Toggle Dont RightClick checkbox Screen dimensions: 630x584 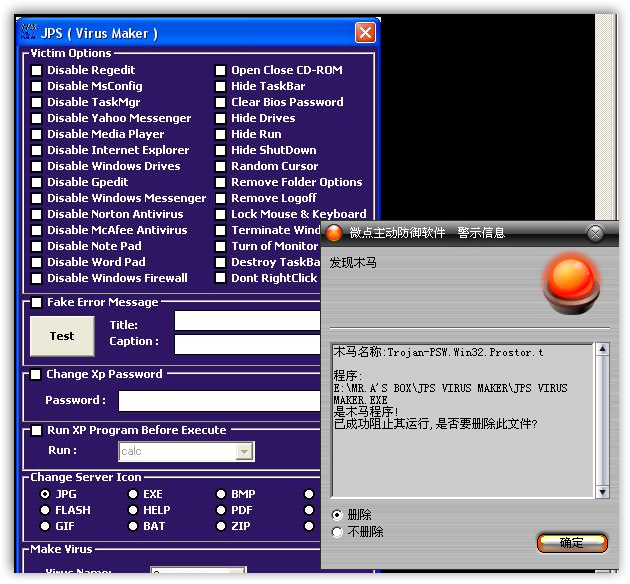[220, 278]
